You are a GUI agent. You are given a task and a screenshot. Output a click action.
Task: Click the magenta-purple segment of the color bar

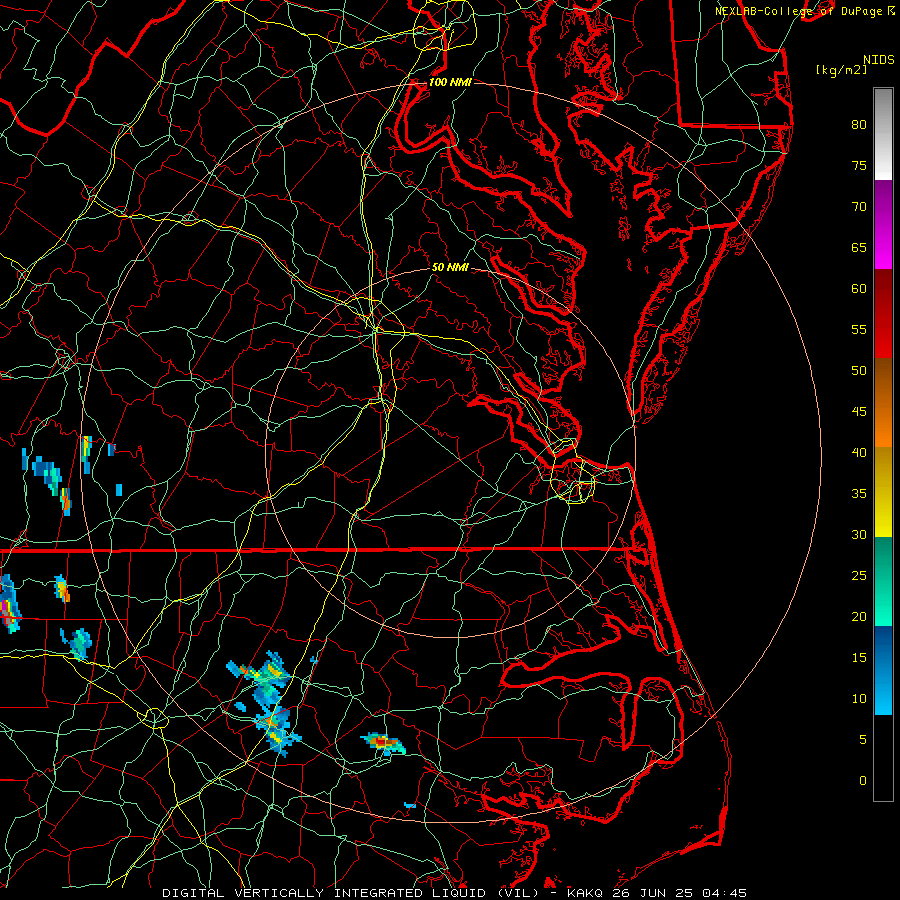pos(883,225)
